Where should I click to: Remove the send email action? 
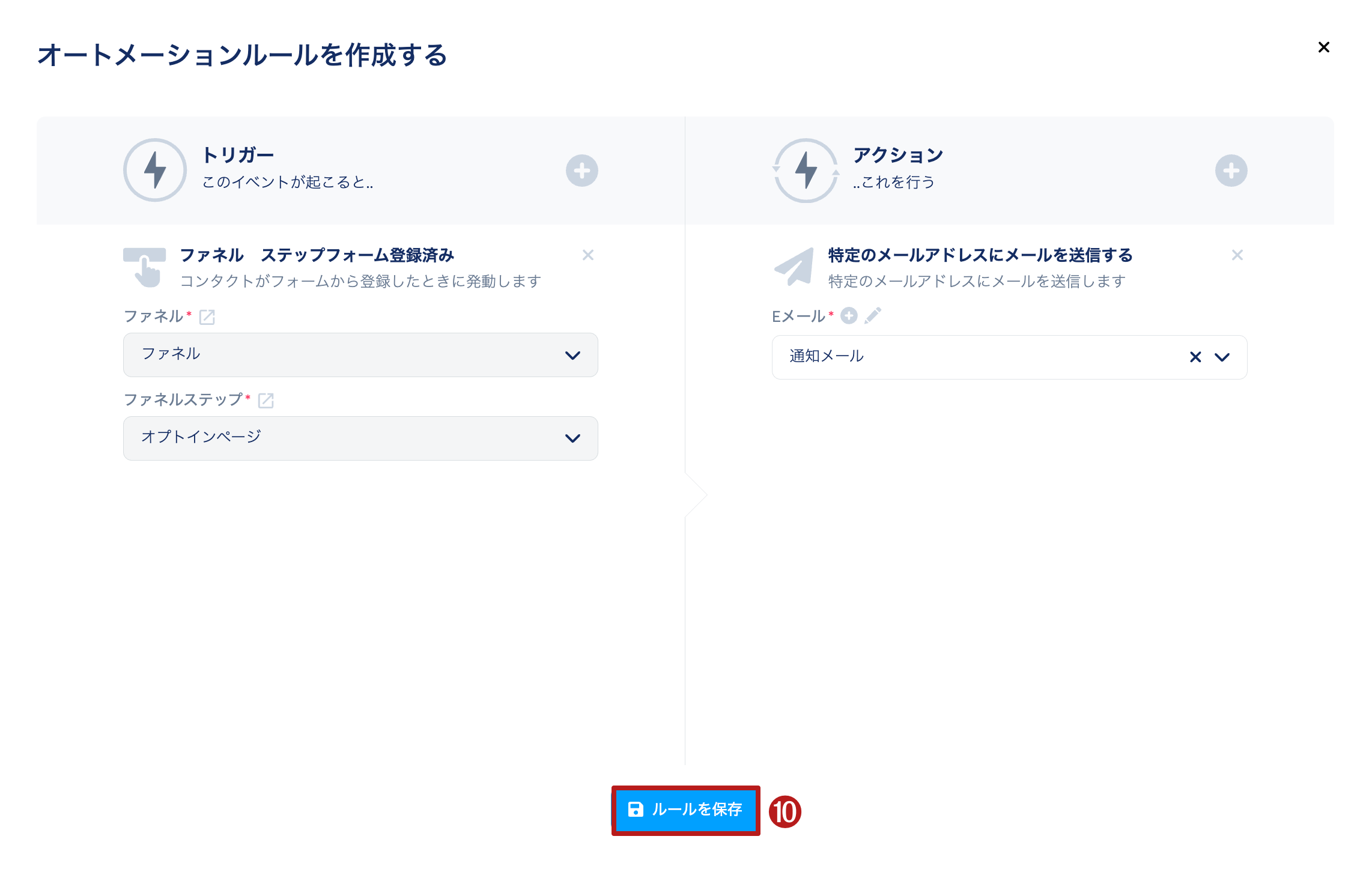(x=1237, y=255)
